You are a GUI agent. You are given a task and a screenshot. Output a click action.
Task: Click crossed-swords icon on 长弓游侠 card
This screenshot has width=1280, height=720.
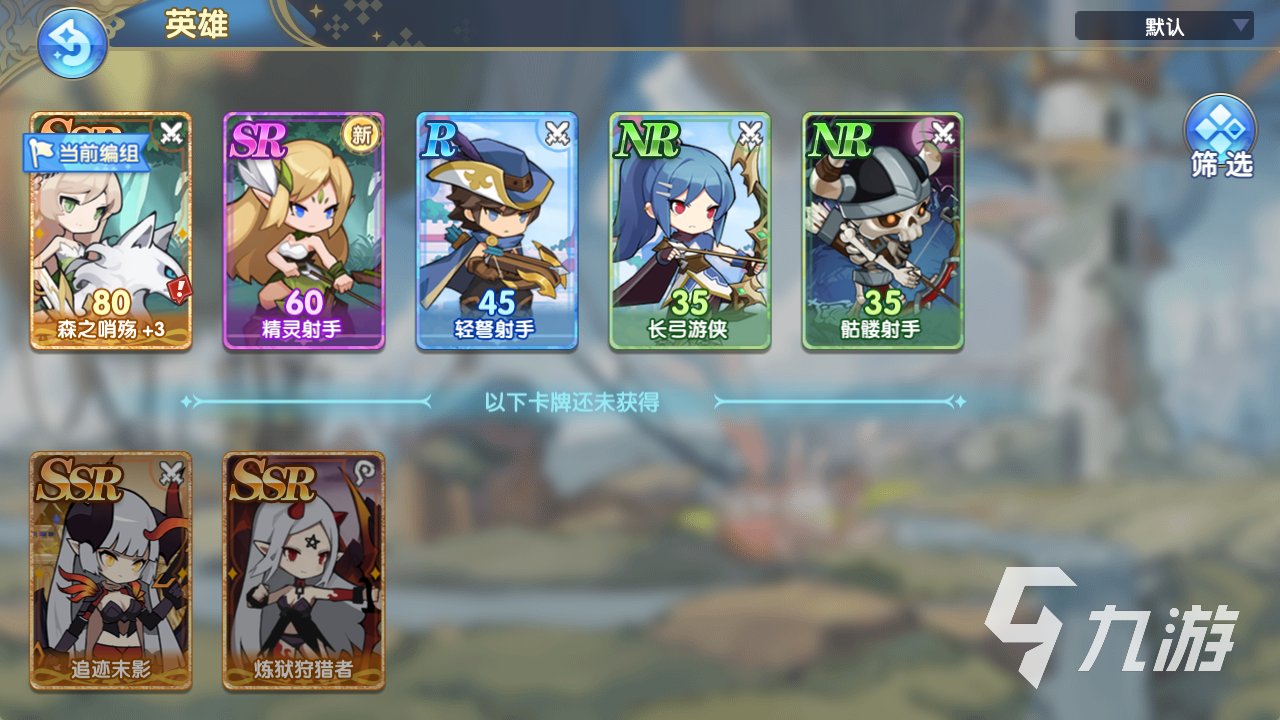pos(751,132)
